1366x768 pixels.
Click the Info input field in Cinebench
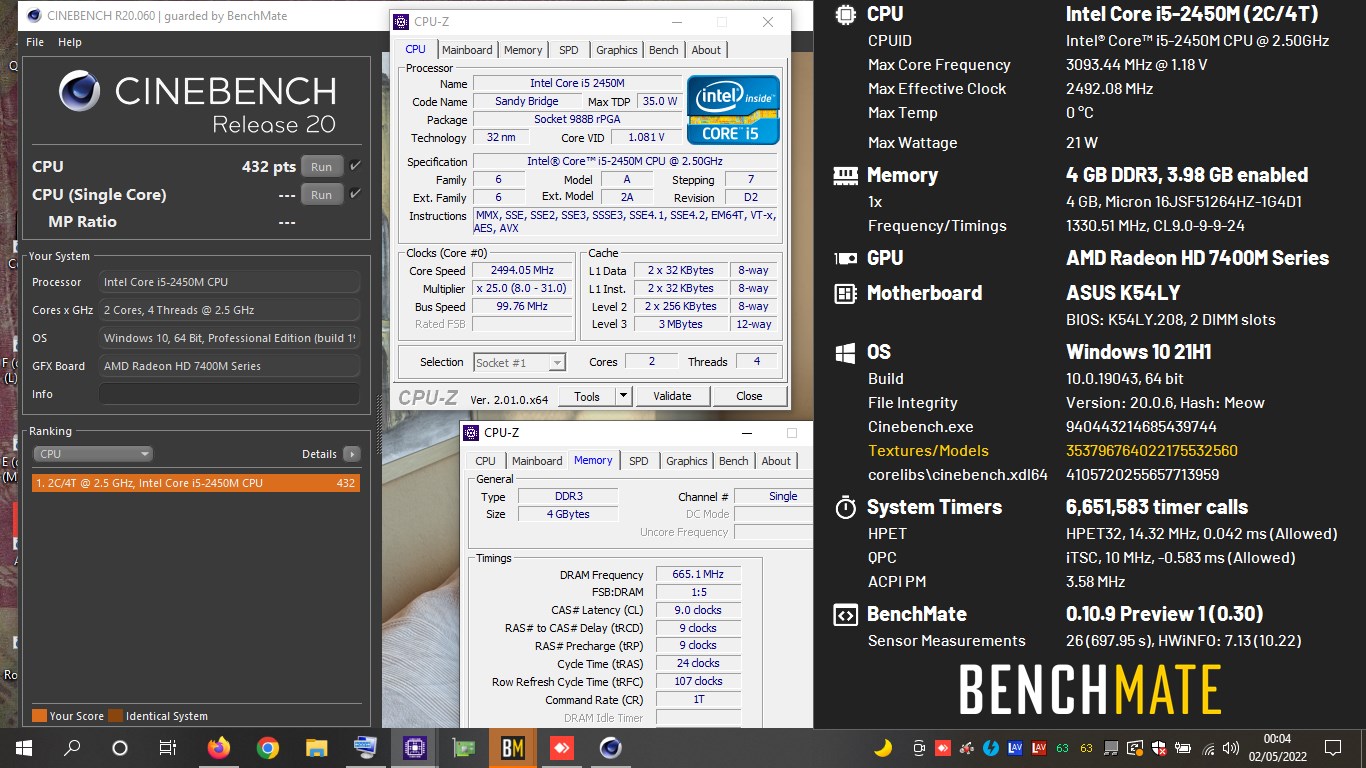pyautogui.click(x=229, y=394)
